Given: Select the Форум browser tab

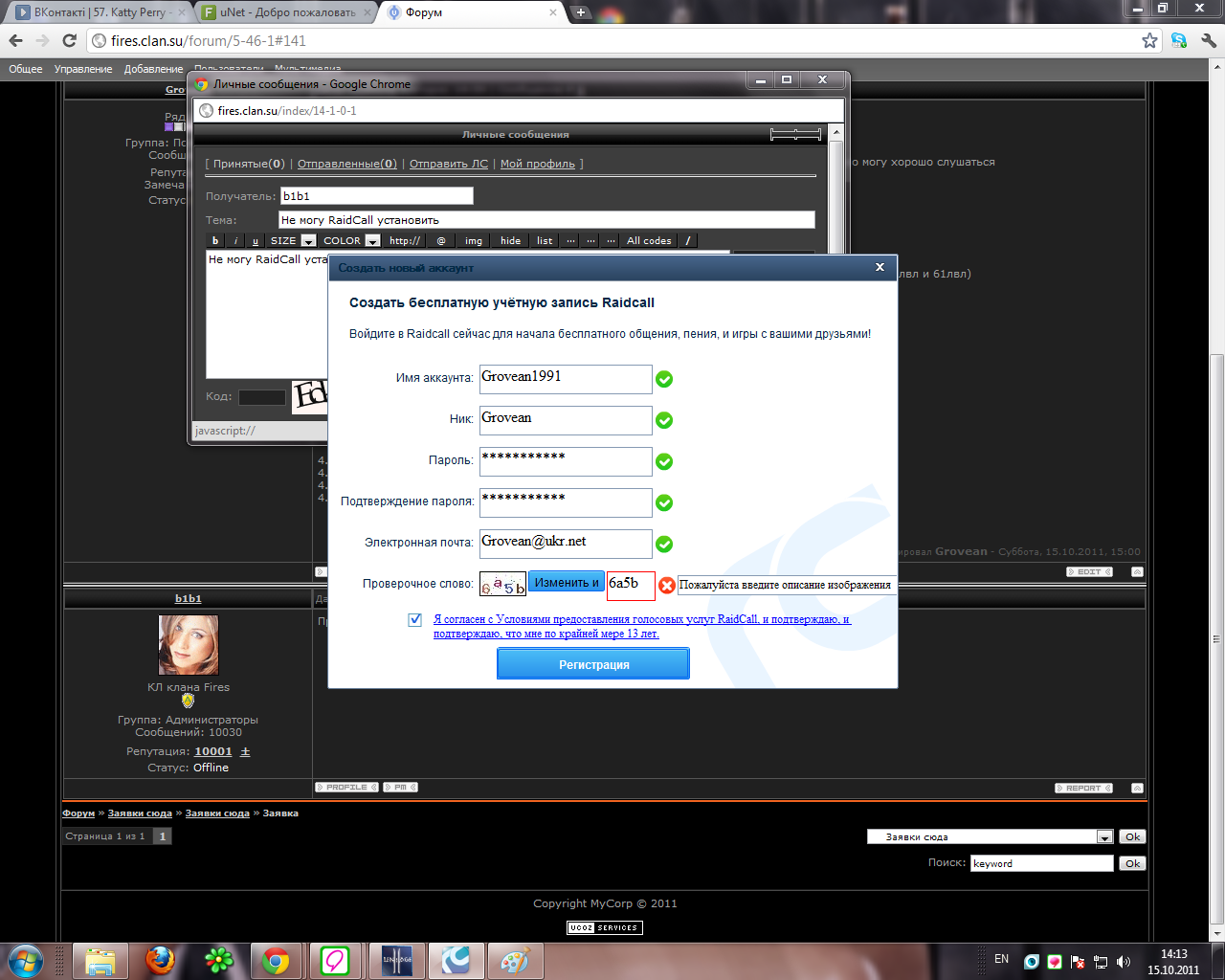Looking at the screenshot, I should [471, 12].
